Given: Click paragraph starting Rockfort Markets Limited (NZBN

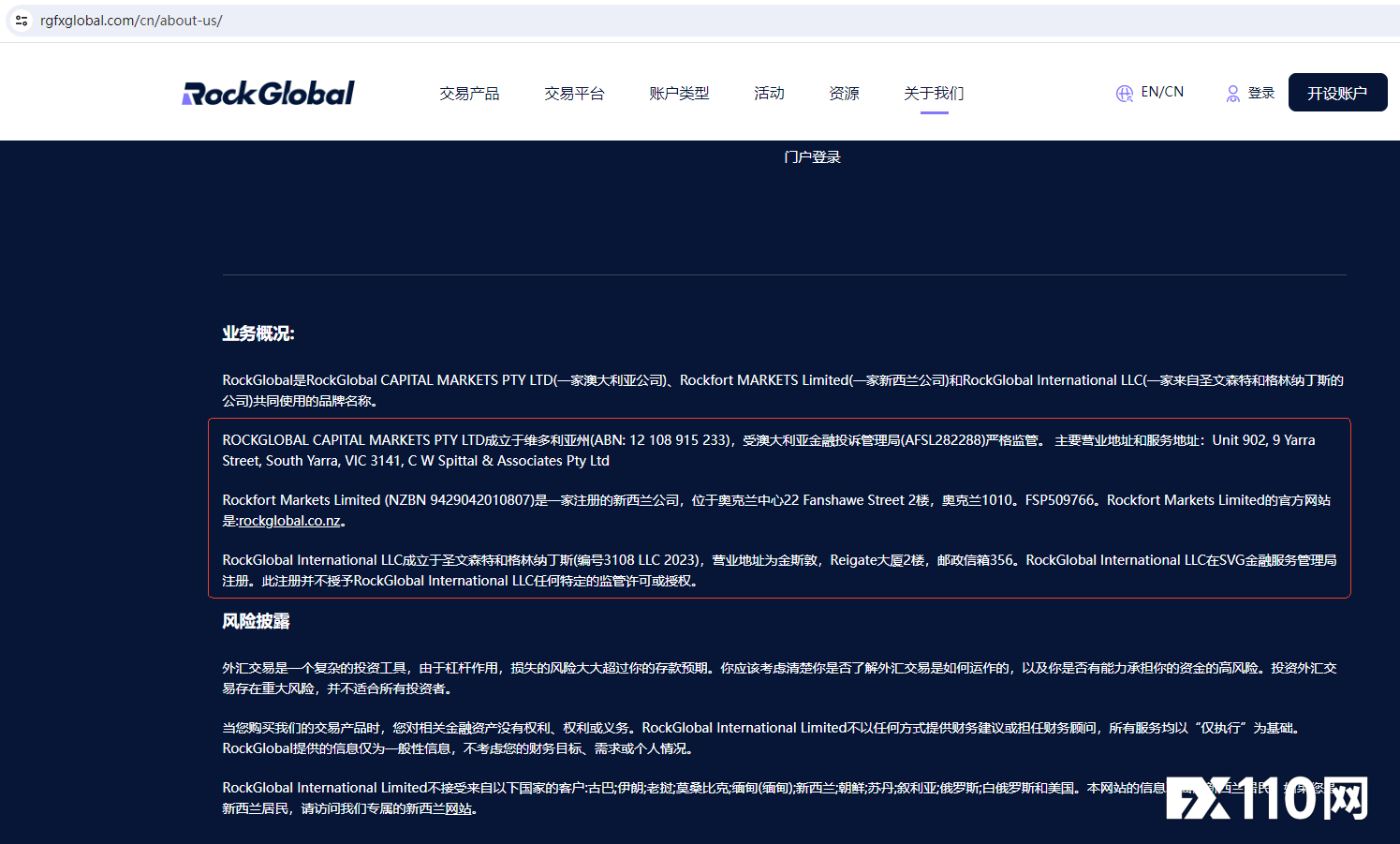Looking at the screenshot, I should [776, 511].
